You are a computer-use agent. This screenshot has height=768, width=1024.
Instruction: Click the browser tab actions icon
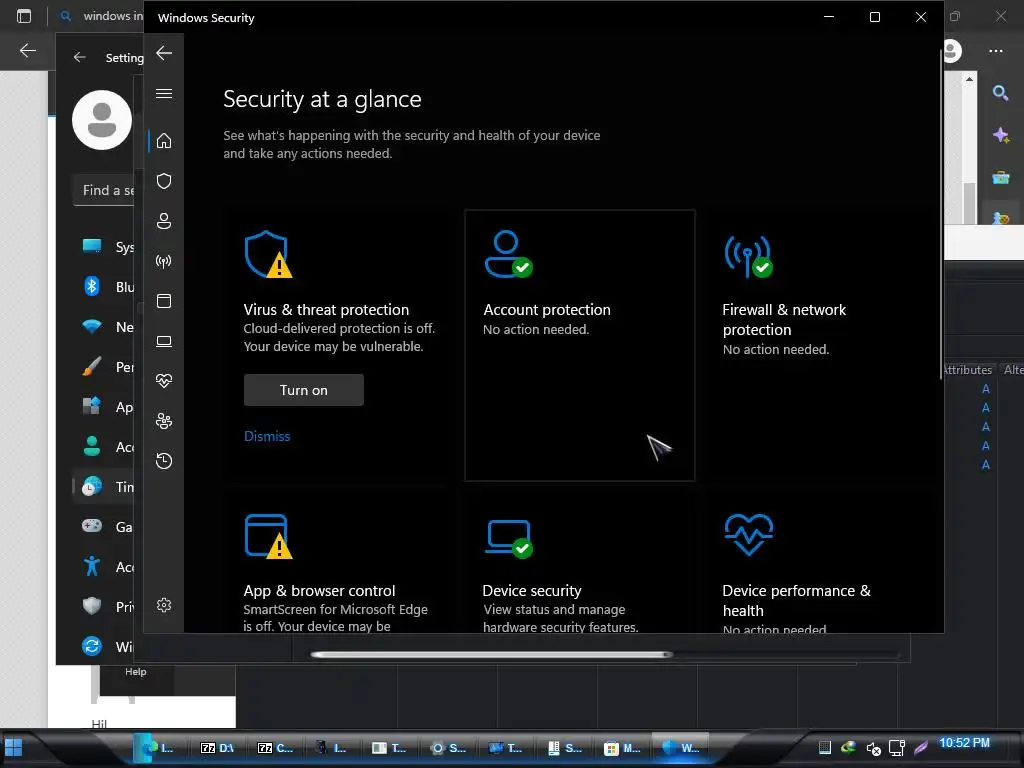click(24, 16)
